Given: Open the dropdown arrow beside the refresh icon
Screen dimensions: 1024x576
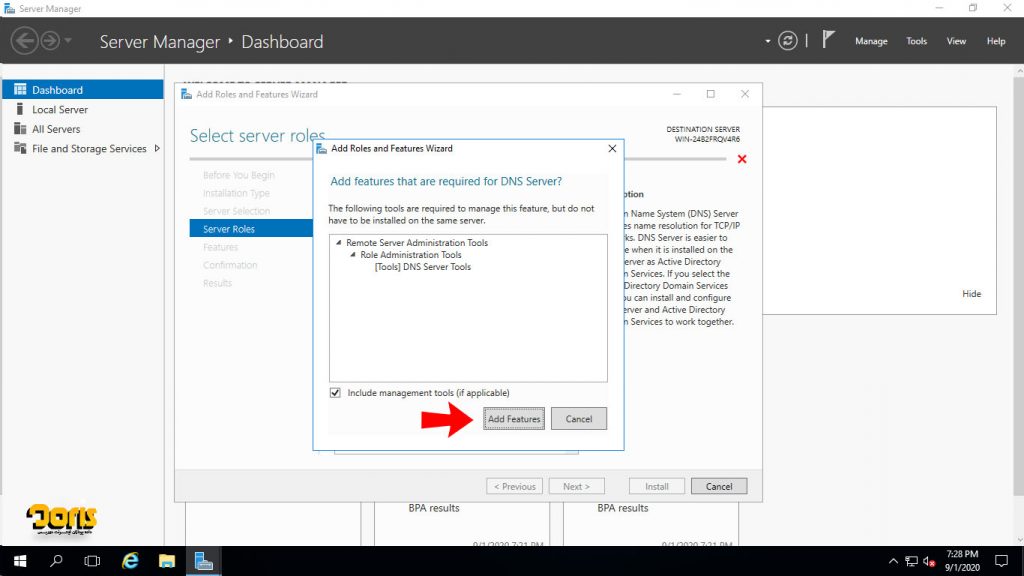Looking at the screenshot, I should (x=767, y=41).
